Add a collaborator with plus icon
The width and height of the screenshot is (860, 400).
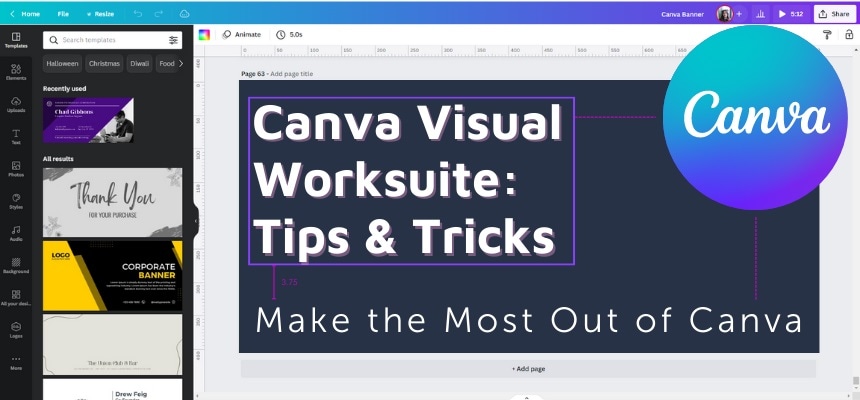[x=739, y=14]
